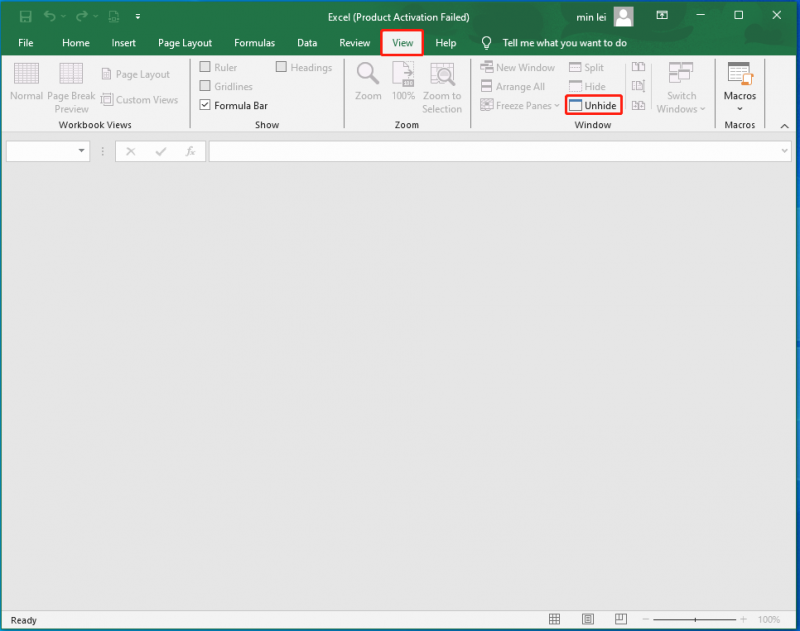Viewport: 800px width, 631px height.
Task: Click the Unhide window button
Action: 593,105
